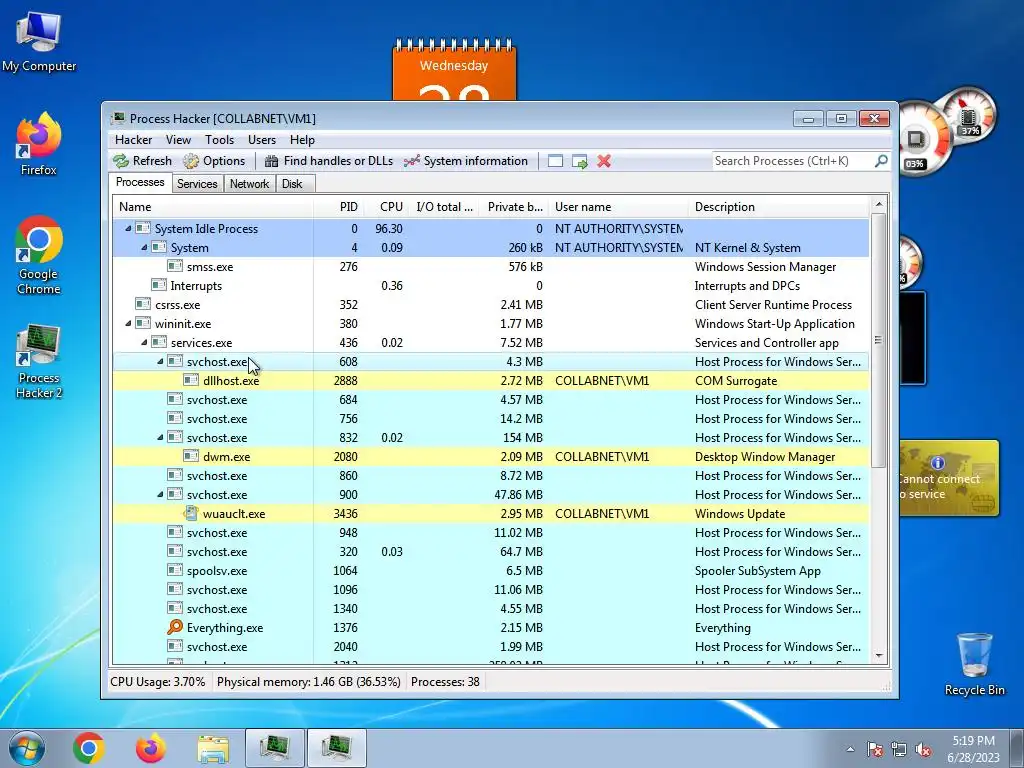Click the Search Processes input field

pyautogui.click(x=793, y=161)
